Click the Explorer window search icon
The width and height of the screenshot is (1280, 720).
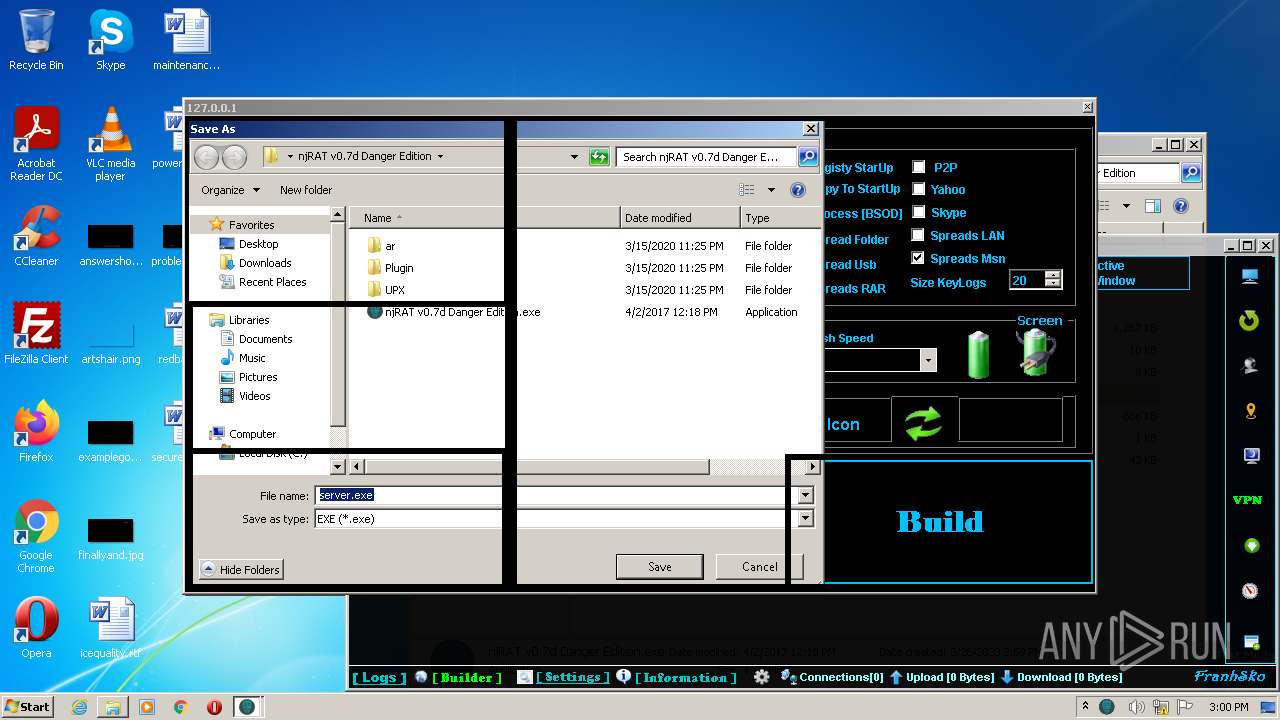coord(1191,173)
